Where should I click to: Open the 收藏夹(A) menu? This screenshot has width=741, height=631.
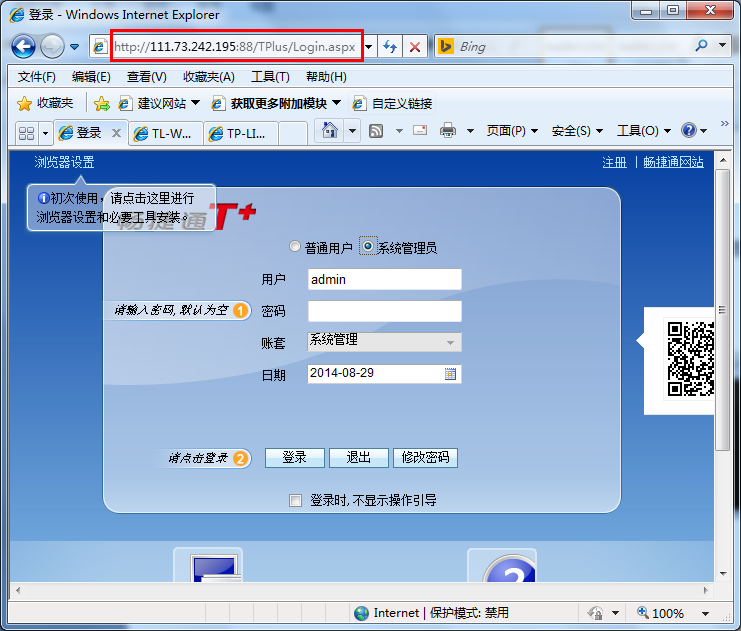pos(208,77)
